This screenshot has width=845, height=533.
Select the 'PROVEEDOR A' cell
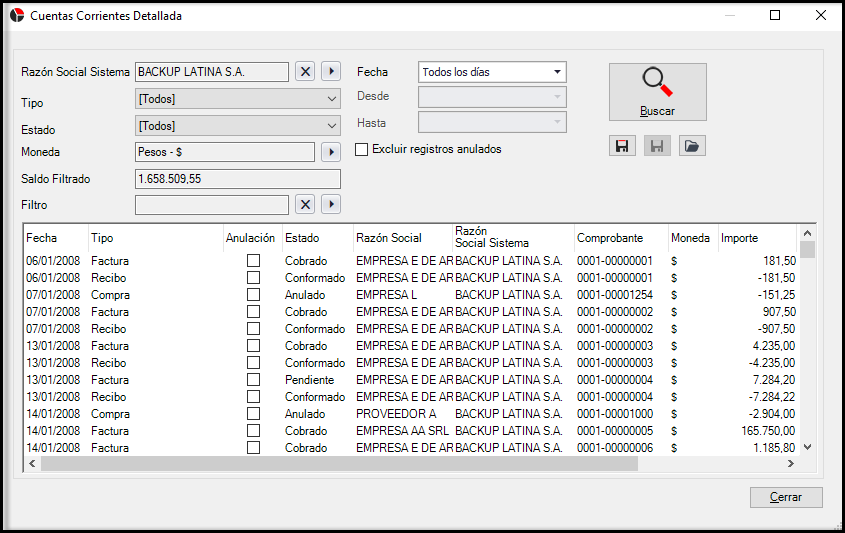tap(404, 414)
